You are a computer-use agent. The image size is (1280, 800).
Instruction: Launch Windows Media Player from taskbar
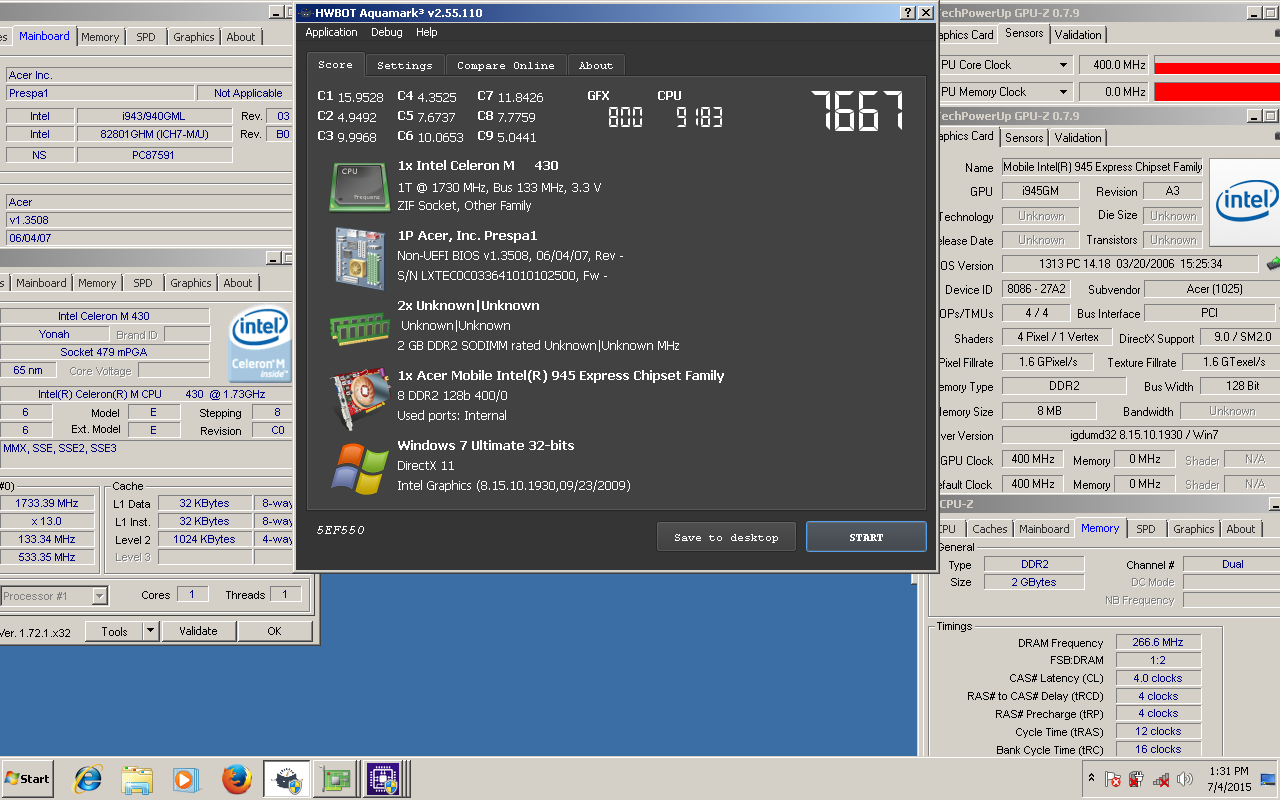(x=186, y=779)
